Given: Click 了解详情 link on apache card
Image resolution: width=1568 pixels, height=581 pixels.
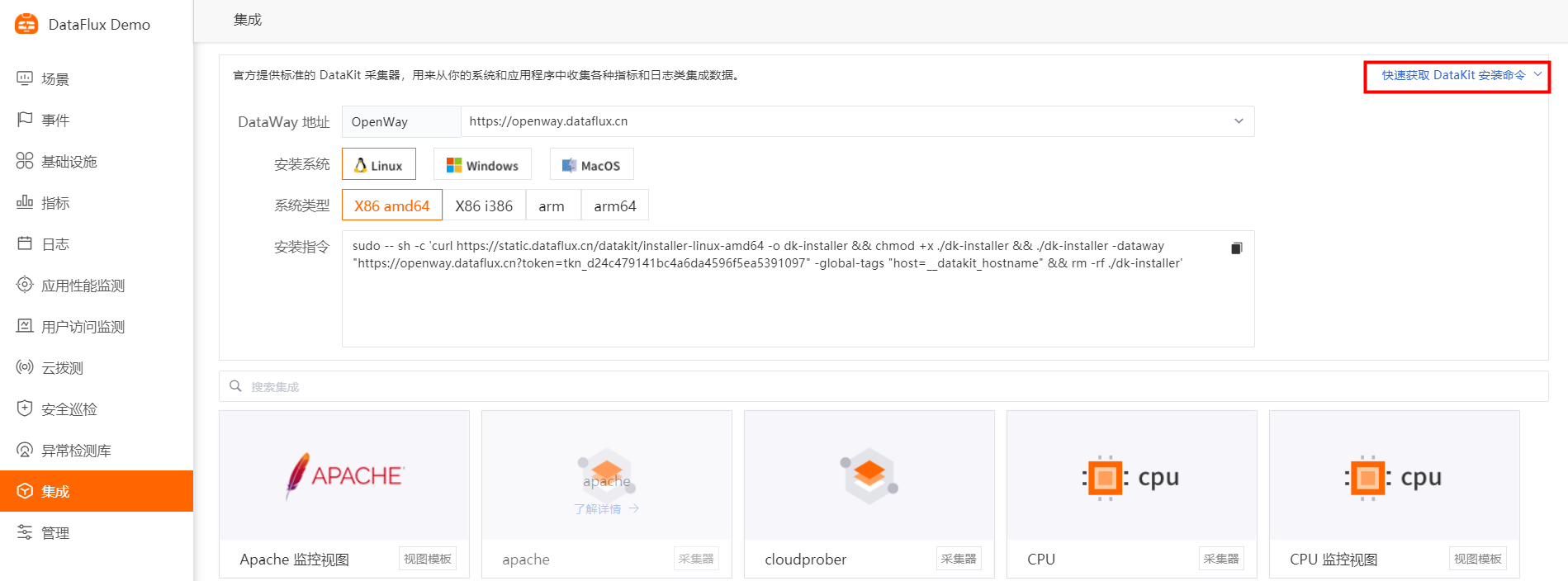Looking at the screenshot, I should click(x=607, y=509).
